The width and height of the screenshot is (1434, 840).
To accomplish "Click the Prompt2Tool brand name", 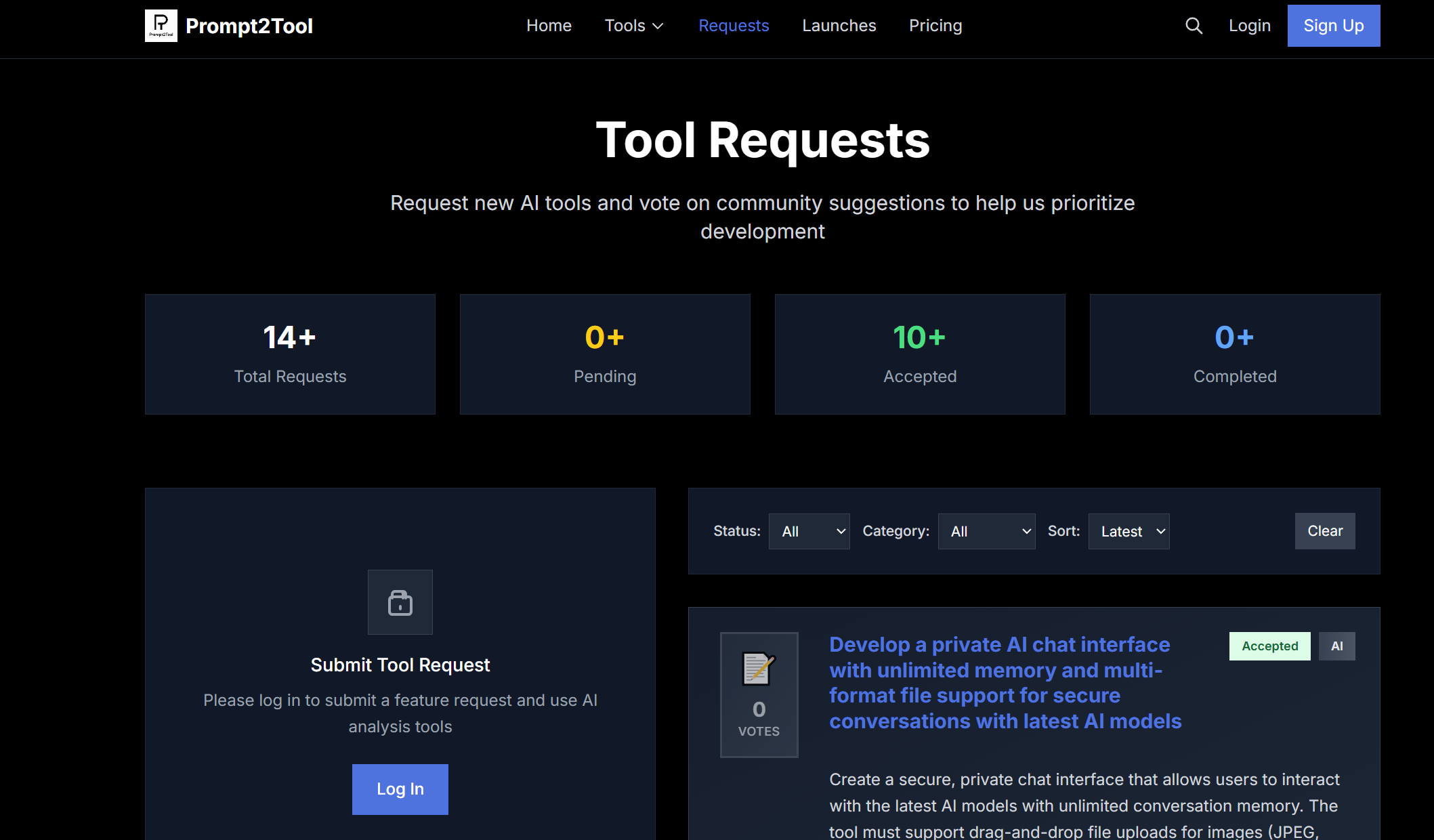I will (249, 26).
